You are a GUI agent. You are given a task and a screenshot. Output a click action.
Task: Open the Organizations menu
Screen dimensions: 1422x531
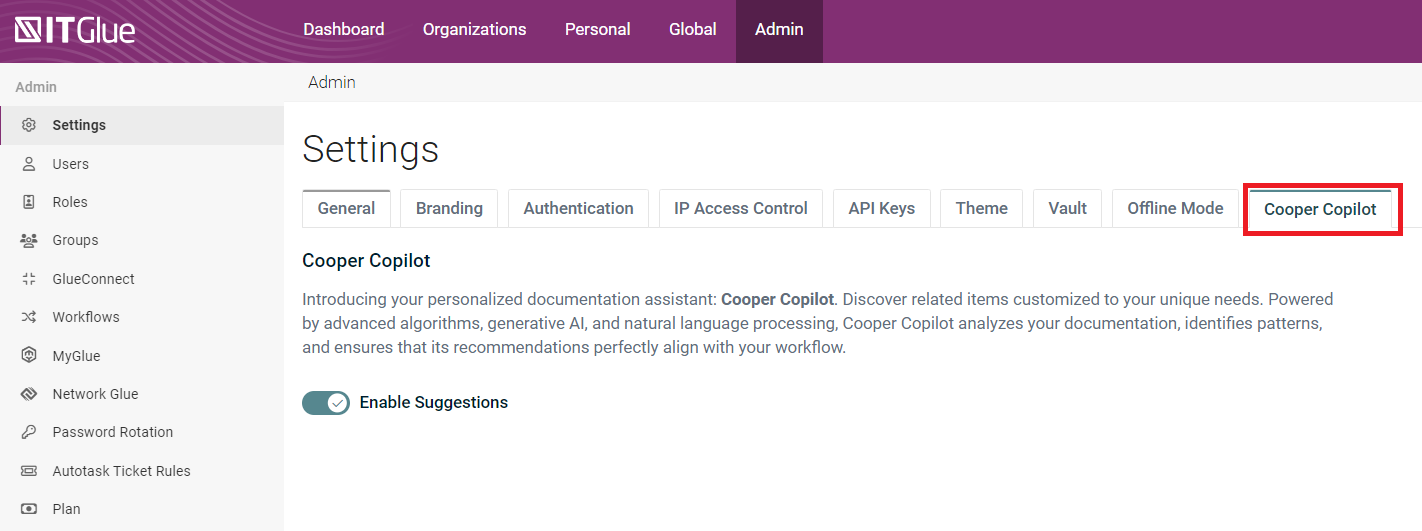(474, 30)
